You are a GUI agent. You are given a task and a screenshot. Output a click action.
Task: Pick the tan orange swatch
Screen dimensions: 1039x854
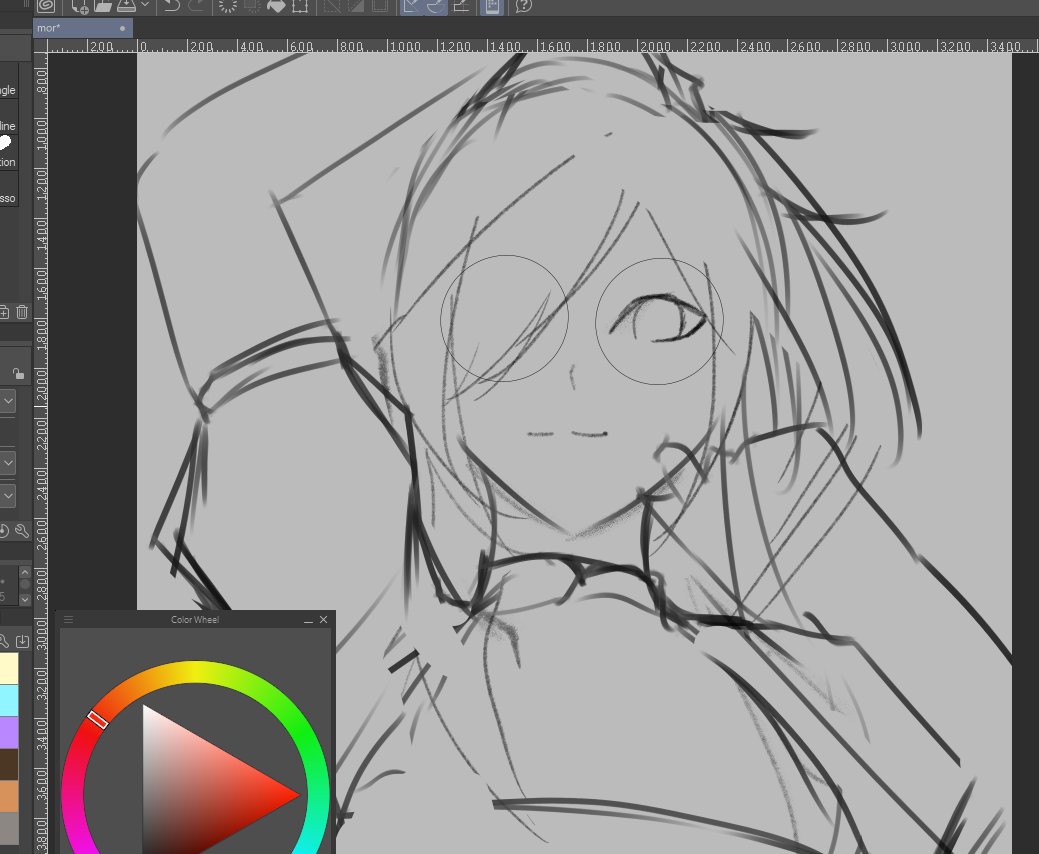click(x=9, y=796)
